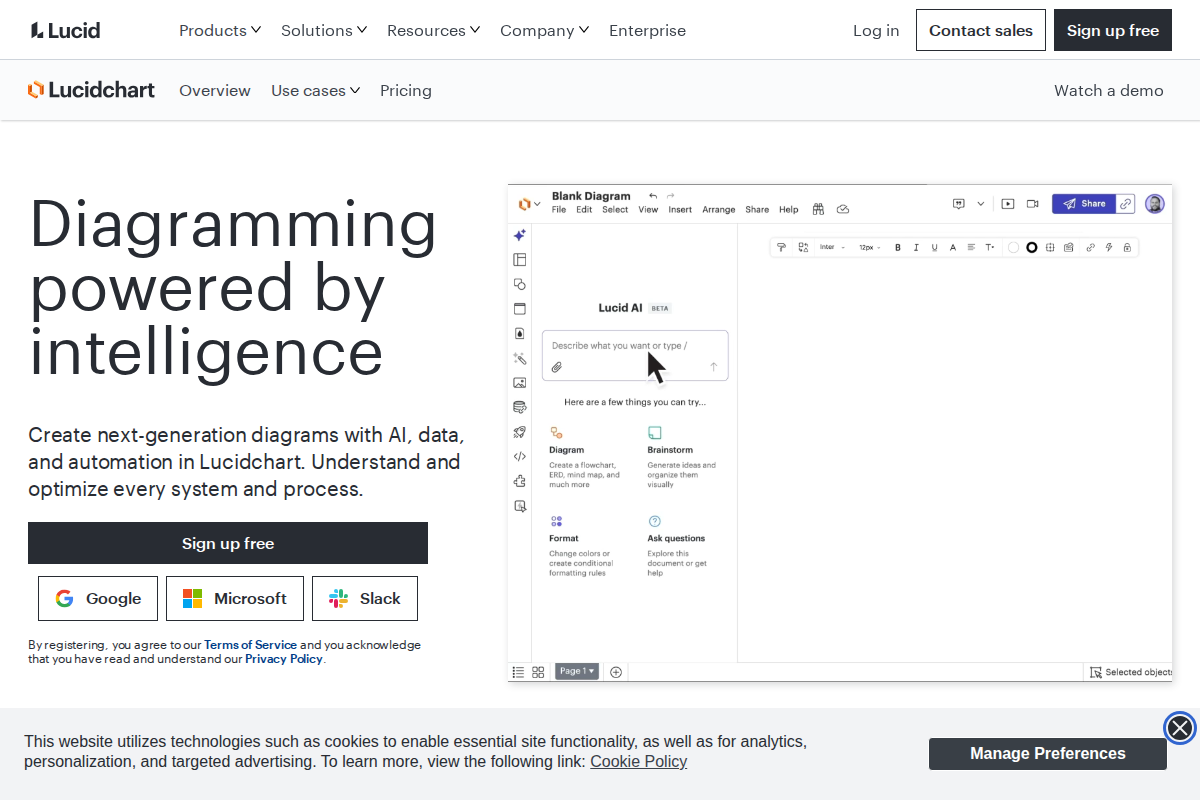Click the code brackets icon in sidebar
Screen dimensions: 1200x800
[x=519, y=456]
